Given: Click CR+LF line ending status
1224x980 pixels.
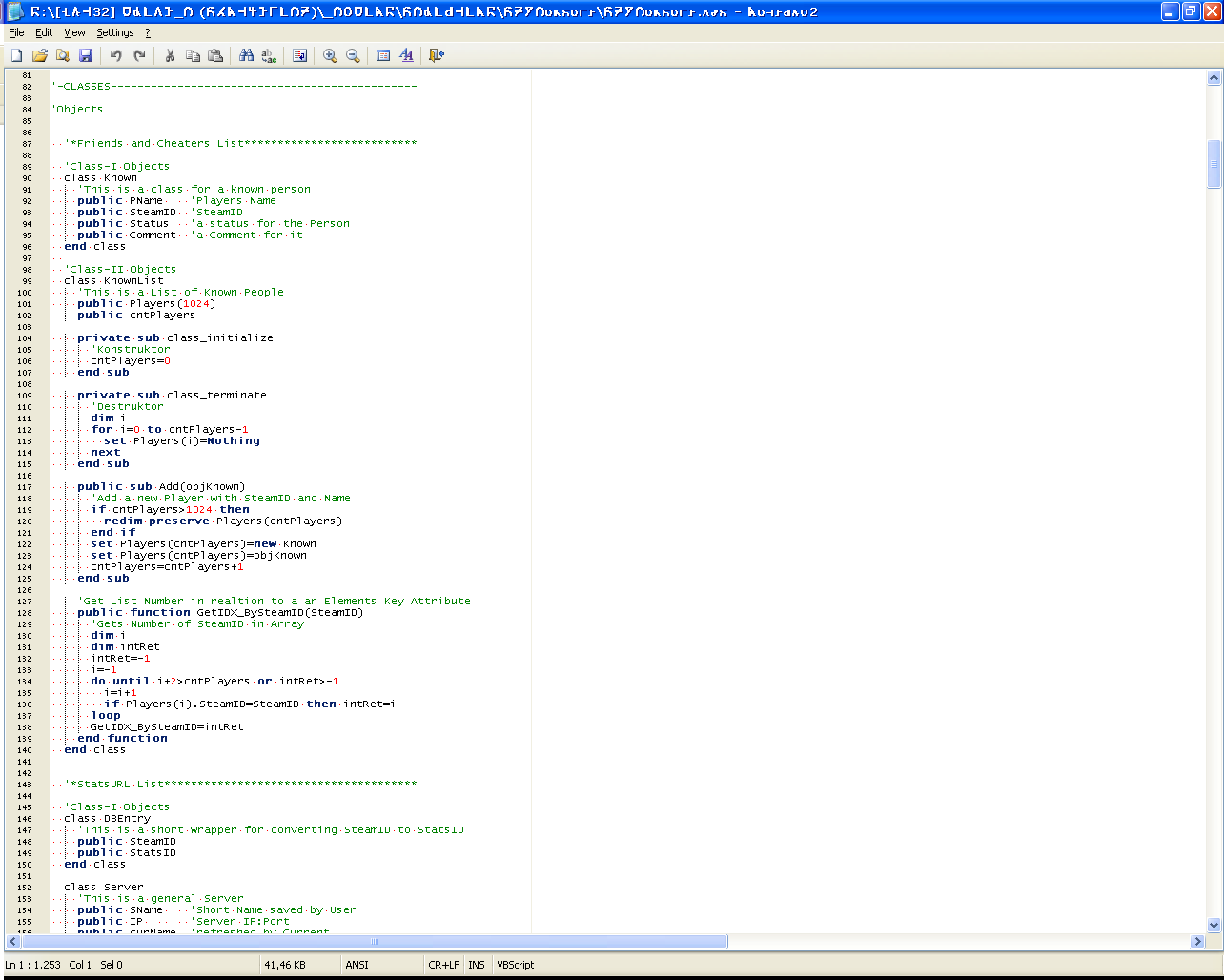Looking at the screenshot, I should [444, 965].
